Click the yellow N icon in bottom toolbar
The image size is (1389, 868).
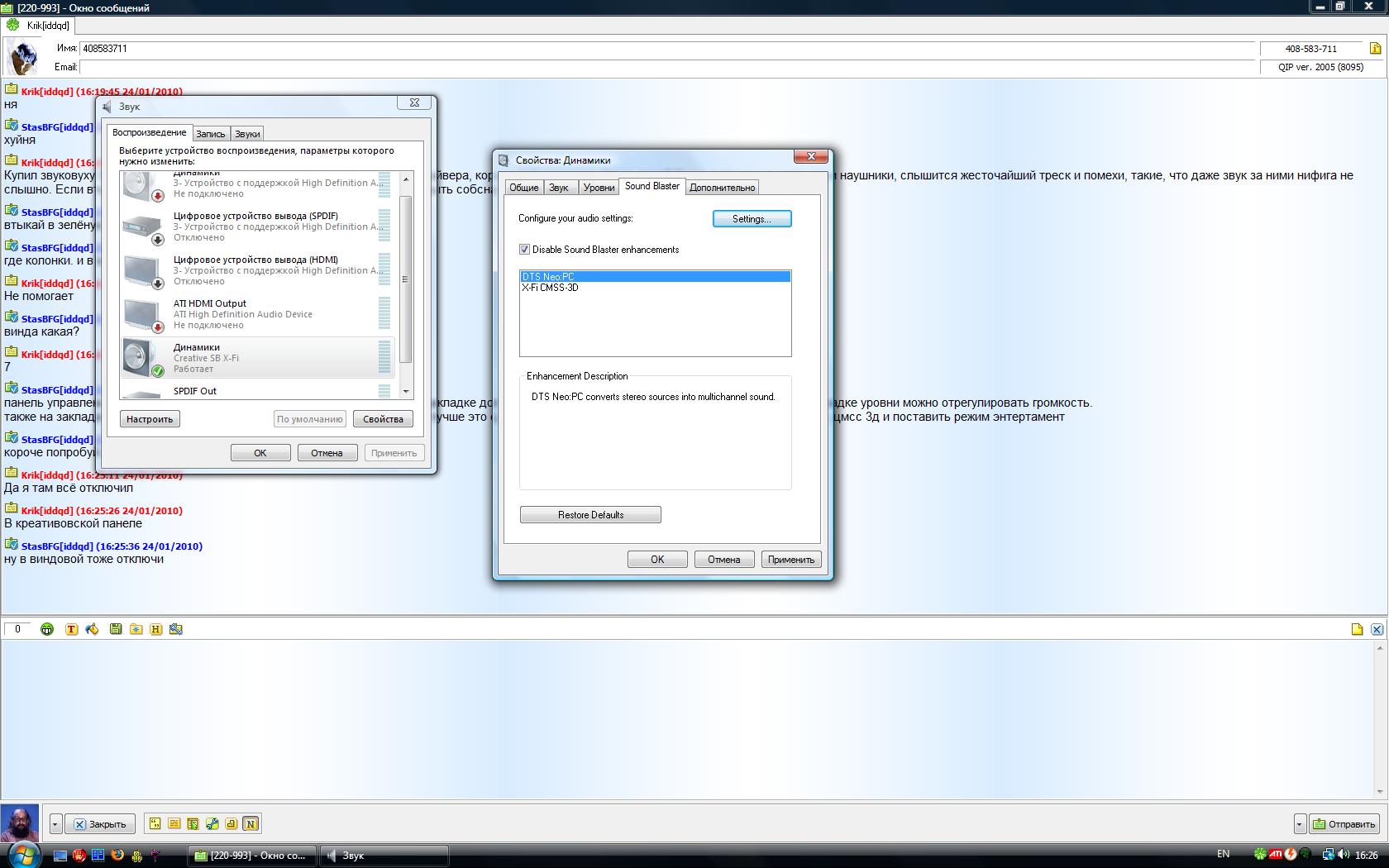point(251,823)
